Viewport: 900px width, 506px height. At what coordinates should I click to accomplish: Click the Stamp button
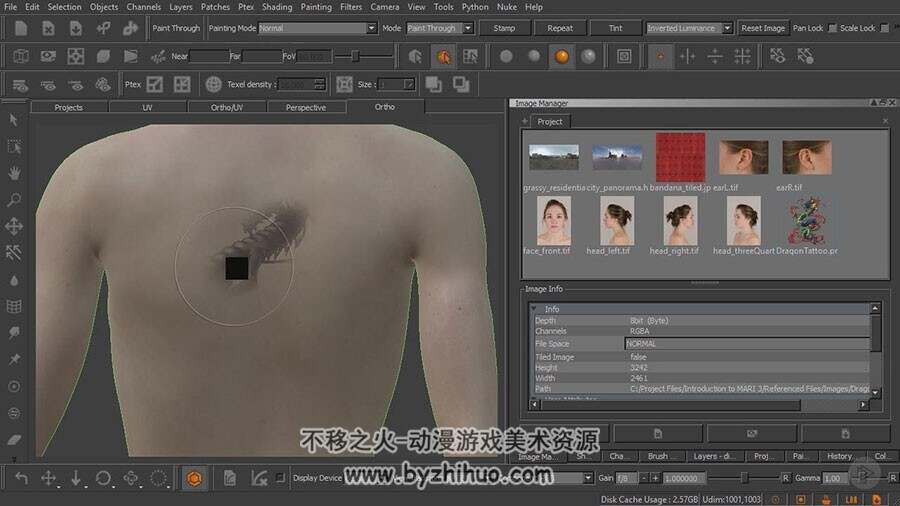coord(504,28)
